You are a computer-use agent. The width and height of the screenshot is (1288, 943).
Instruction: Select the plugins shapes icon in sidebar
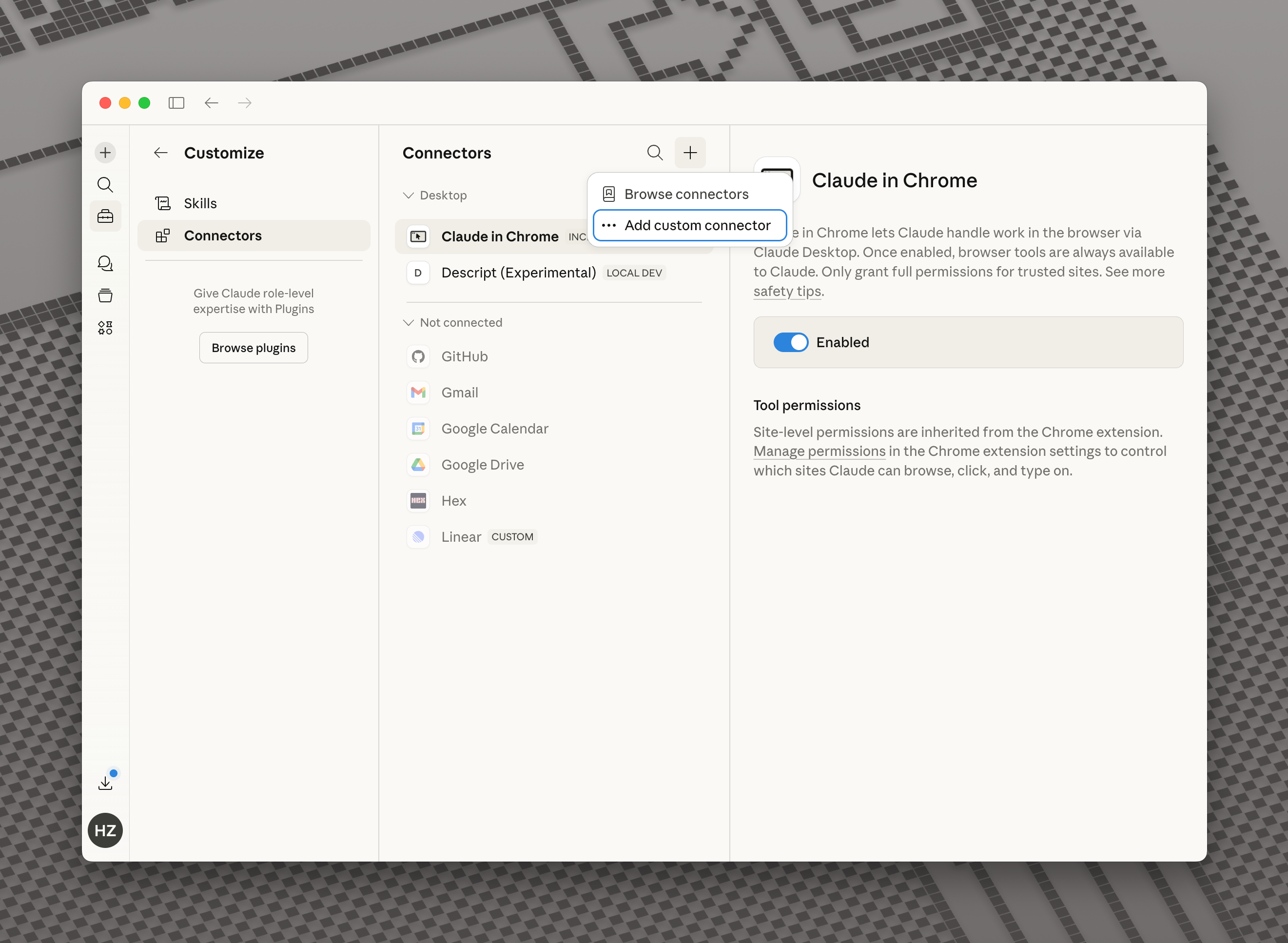pos(105,327)
